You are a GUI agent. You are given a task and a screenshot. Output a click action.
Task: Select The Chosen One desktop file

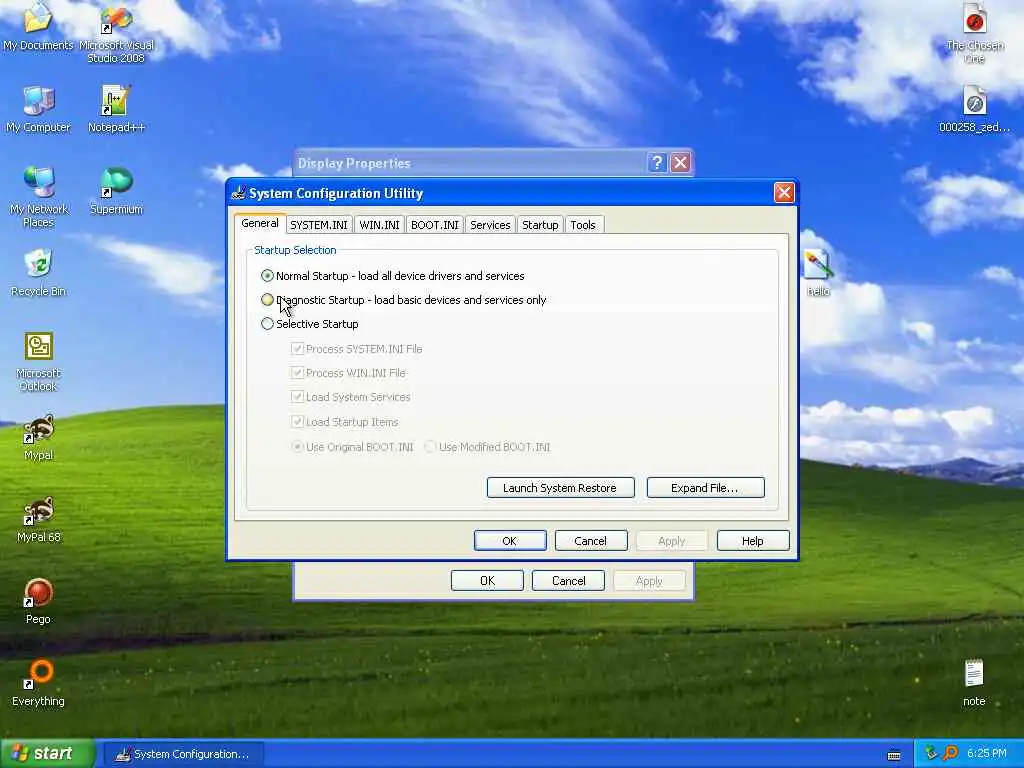[974, 33]
